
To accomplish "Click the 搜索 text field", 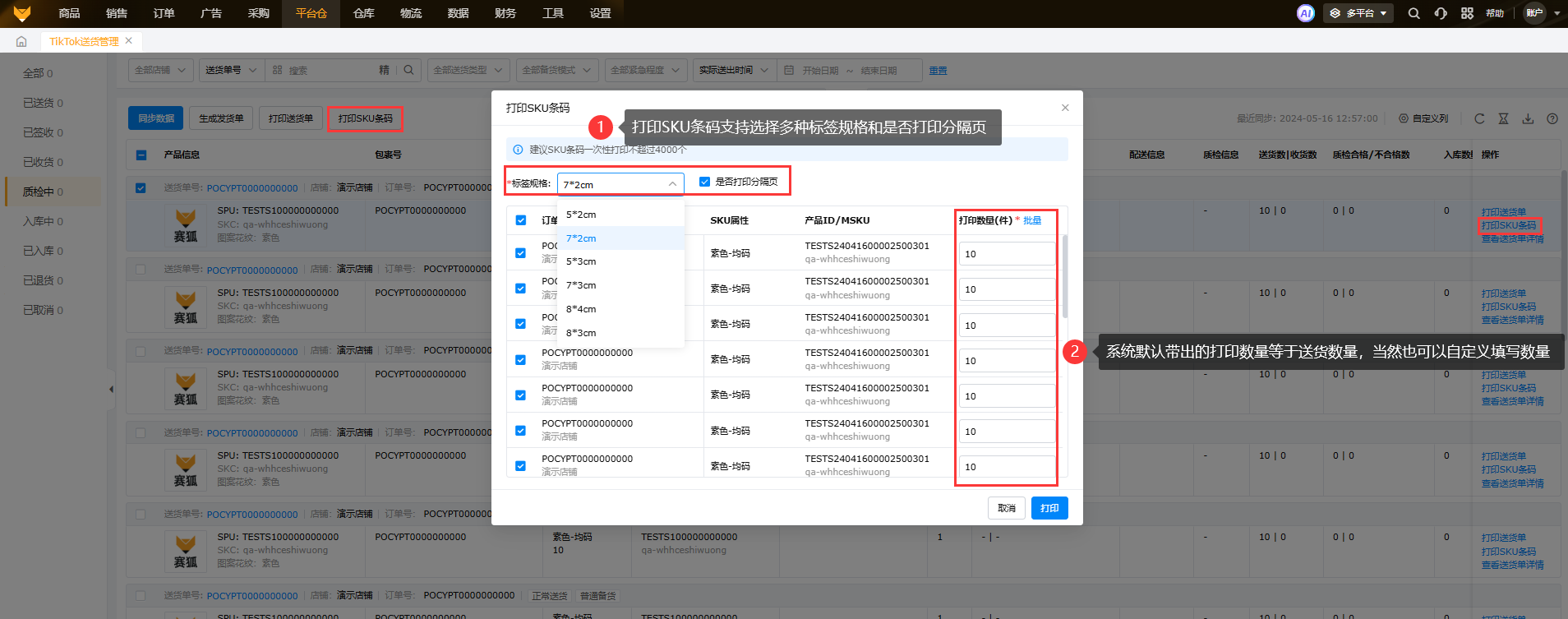I will click(329, 71).
